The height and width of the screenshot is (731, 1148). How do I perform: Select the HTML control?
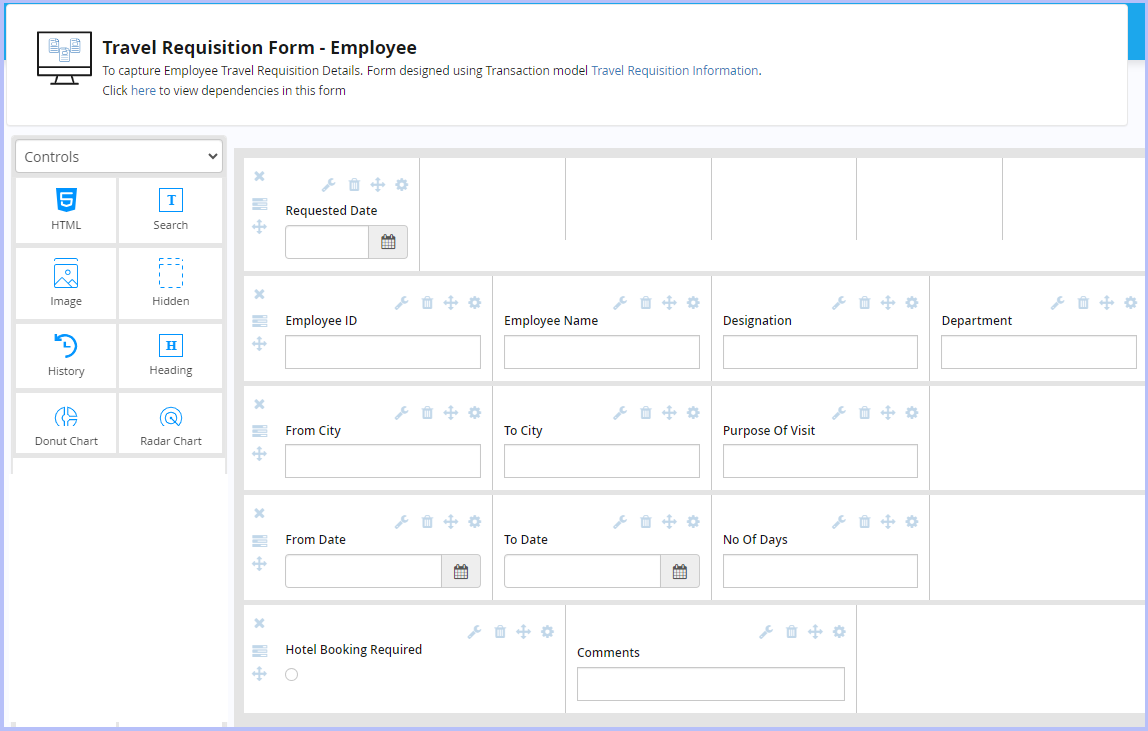click(x=66, y=210)
